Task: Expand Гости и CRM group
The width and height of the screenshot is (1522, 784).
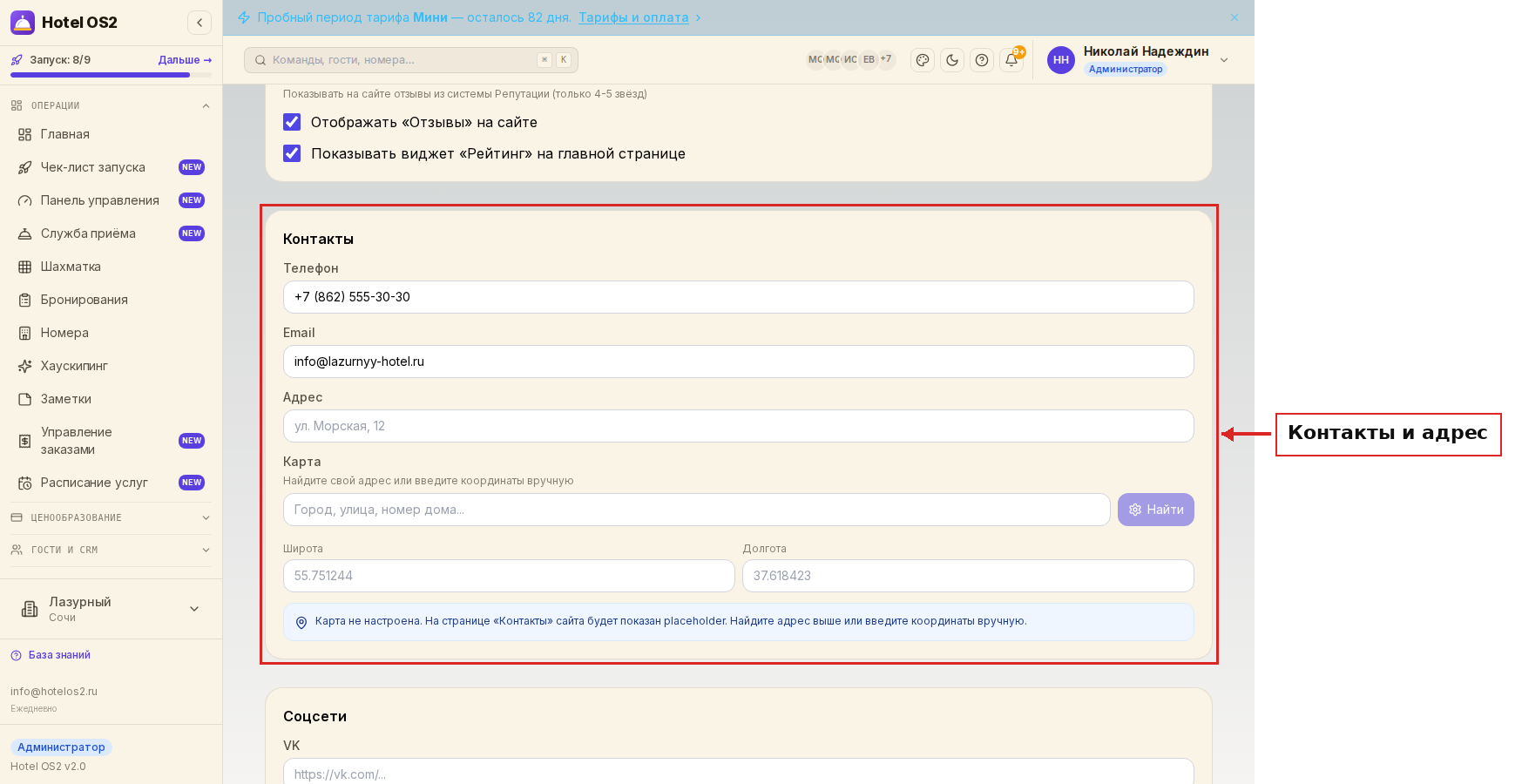Action: point(112,550)
